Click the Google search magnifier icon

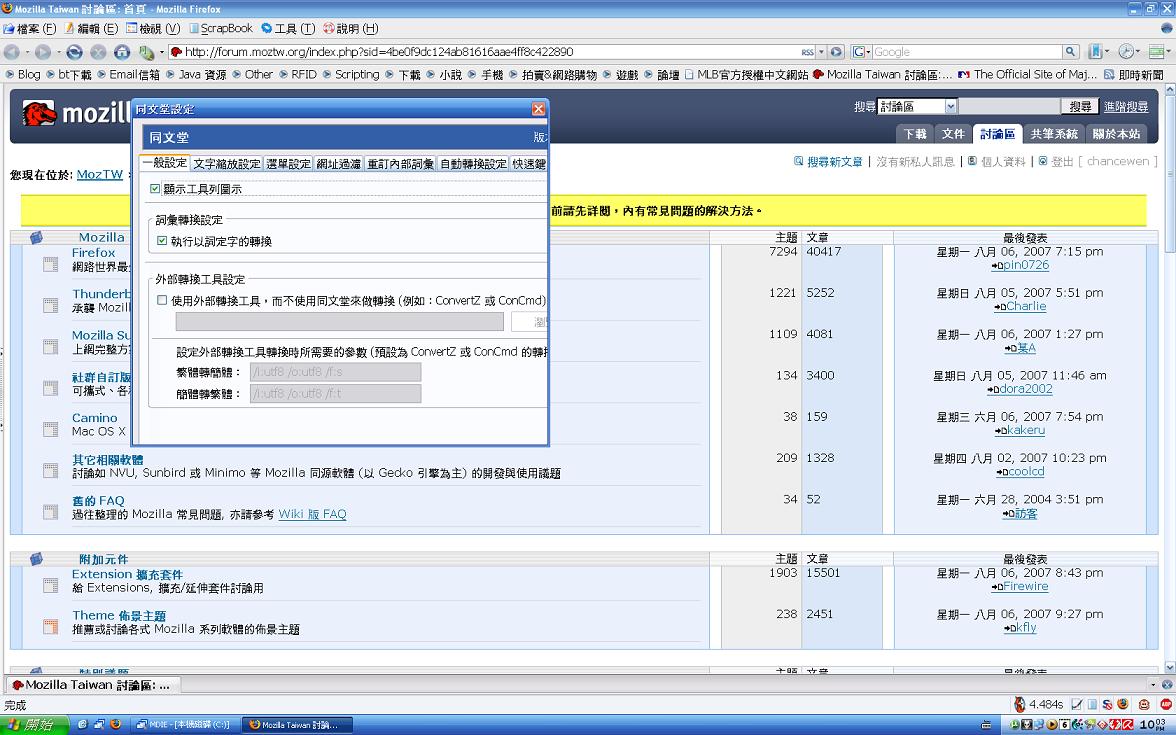1070,52
